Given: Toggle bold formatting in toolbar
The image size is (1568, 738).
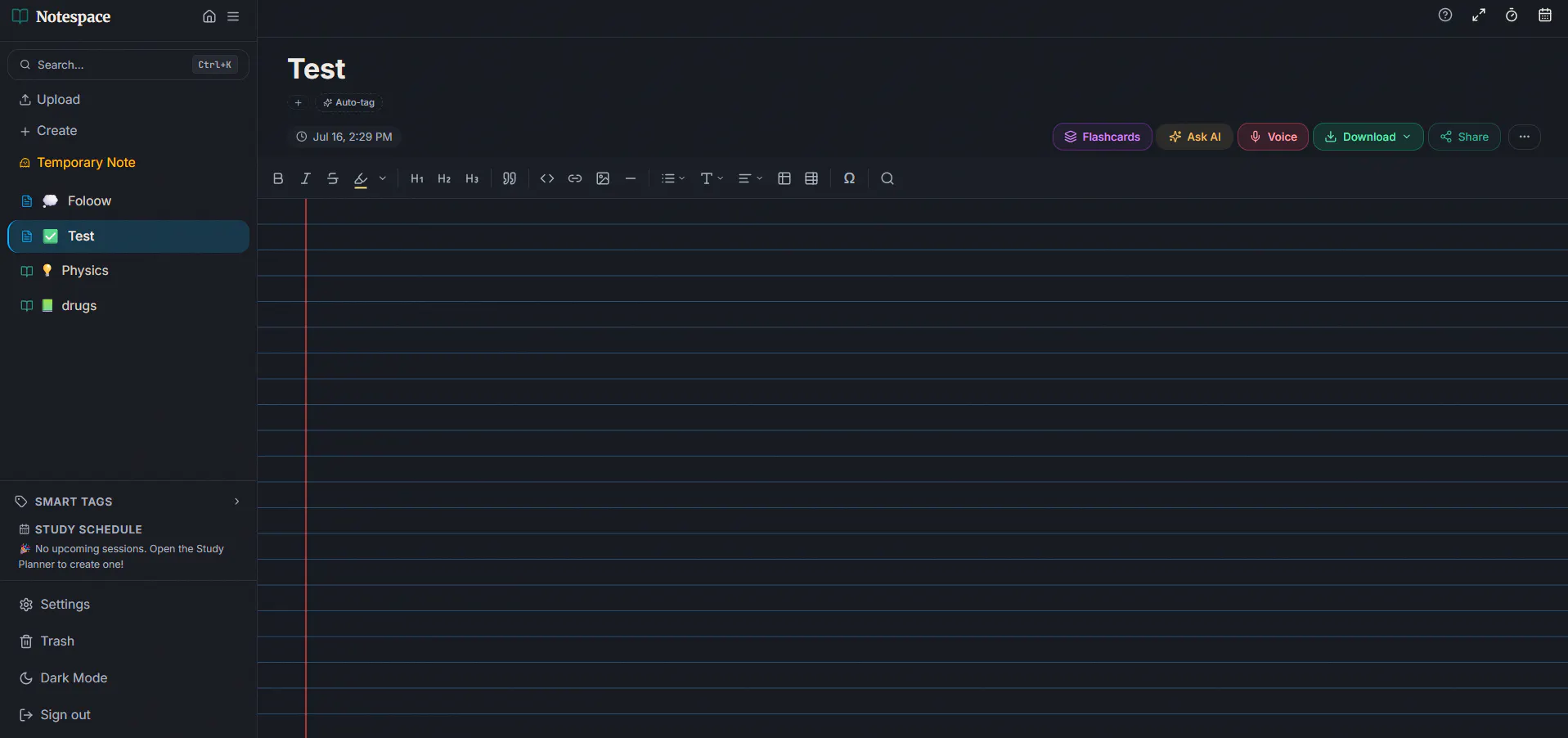Looking at the screenshot, I should [278, 178].
